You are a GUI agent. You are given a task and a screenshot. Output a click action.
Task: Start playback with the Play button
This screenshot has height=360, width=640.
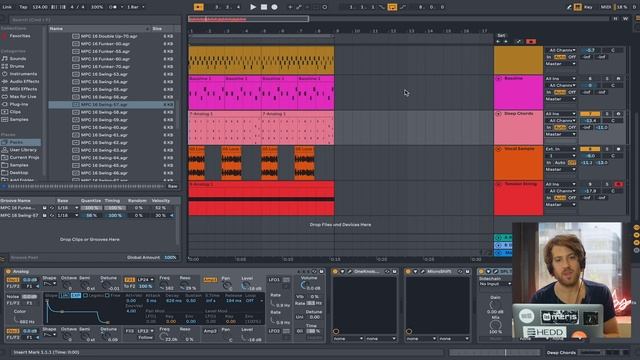tap(253, 7)
